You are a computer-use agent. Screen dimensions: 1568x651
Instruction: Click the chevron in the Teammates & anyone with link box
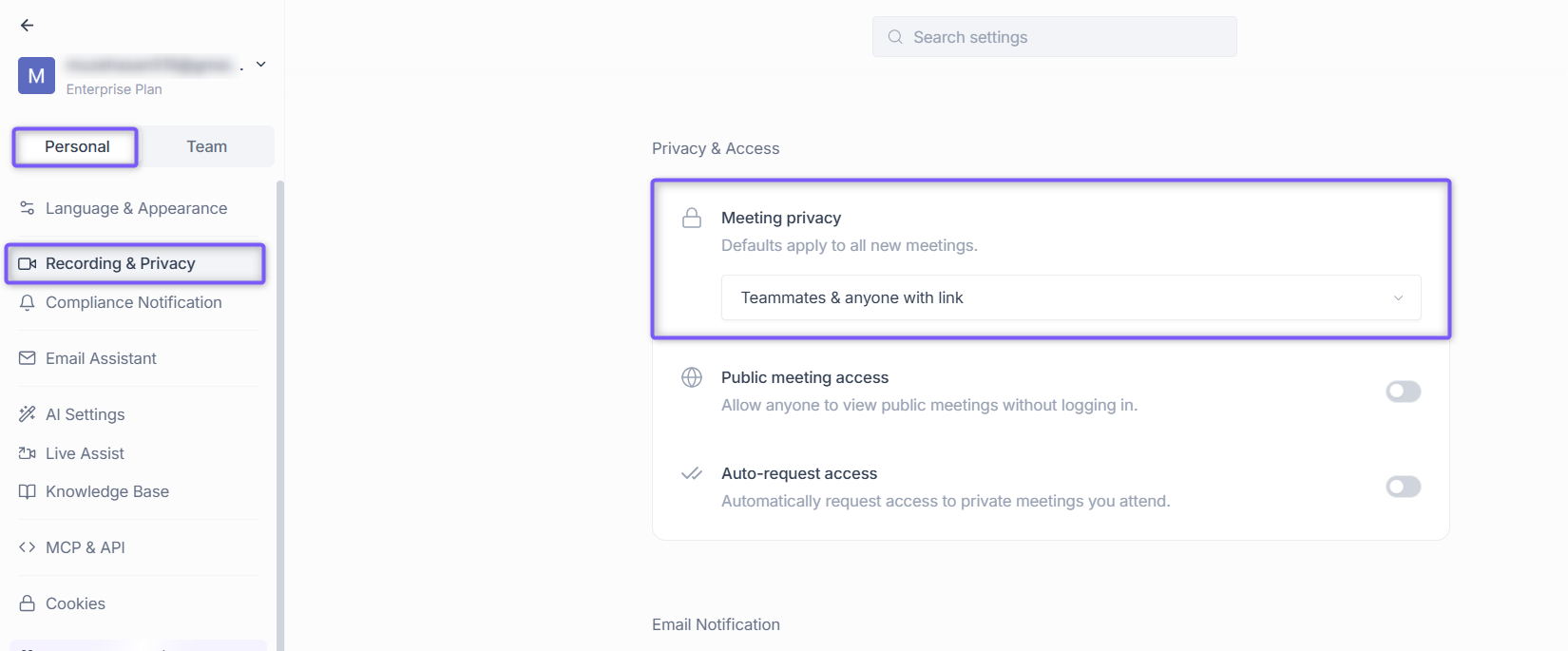click(x=1398, y=297)
